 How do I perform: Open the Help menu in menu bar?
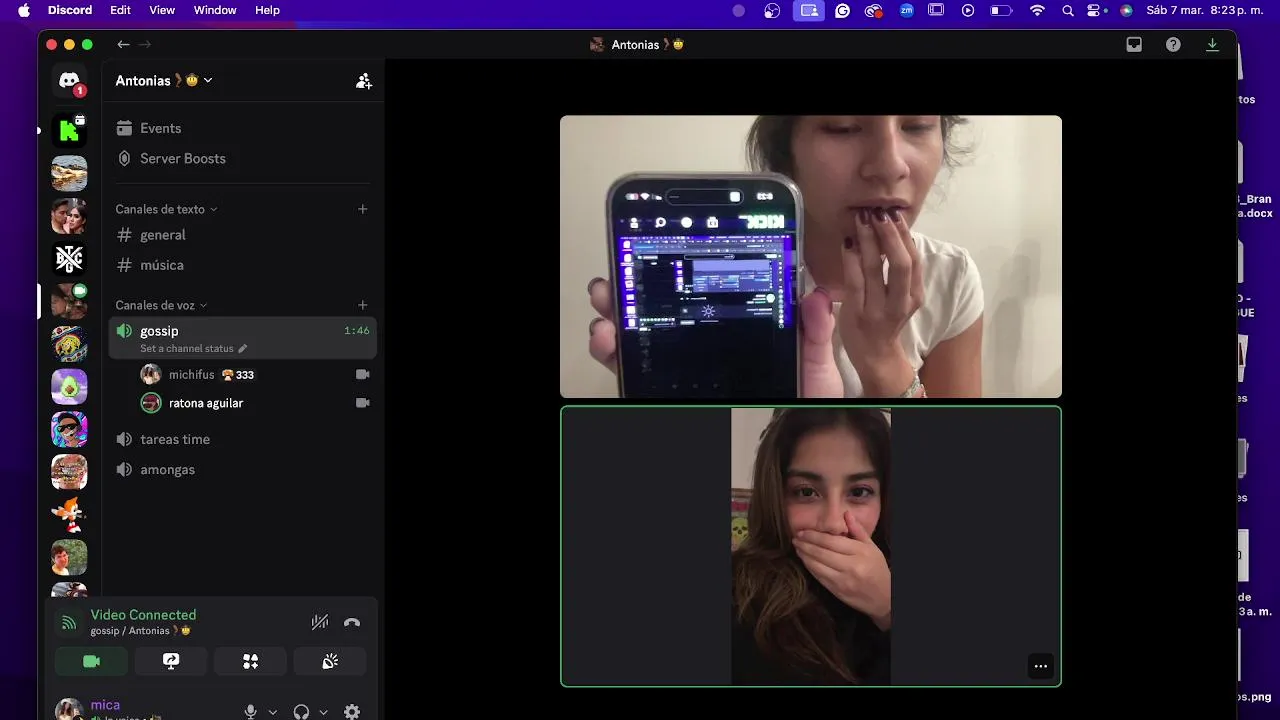(x=267, y=10)
